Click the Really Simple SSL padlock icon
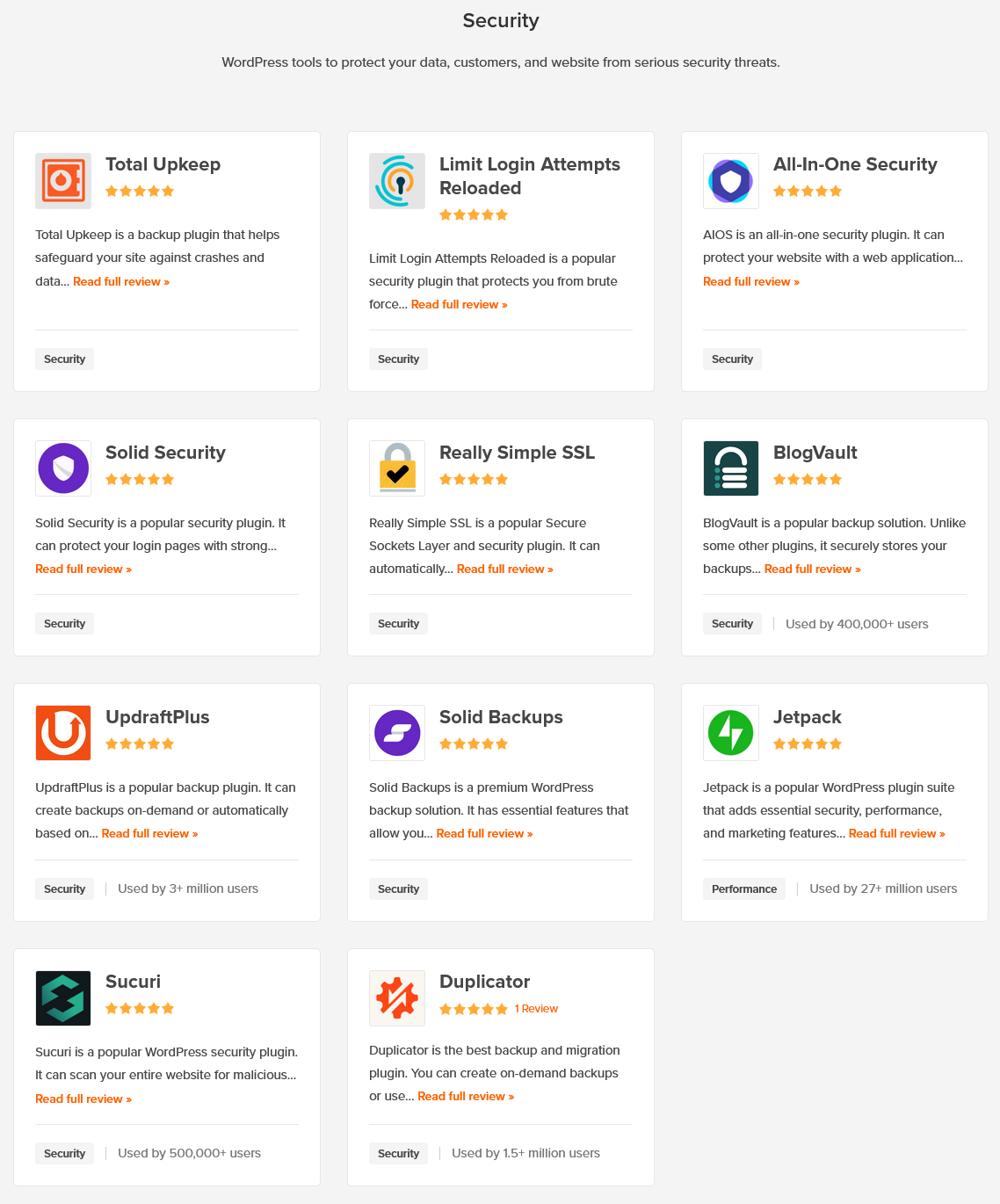Image resolution: width=1000 pixels, height=1204 pixels. pyautogui.click(x=397, y=468)
